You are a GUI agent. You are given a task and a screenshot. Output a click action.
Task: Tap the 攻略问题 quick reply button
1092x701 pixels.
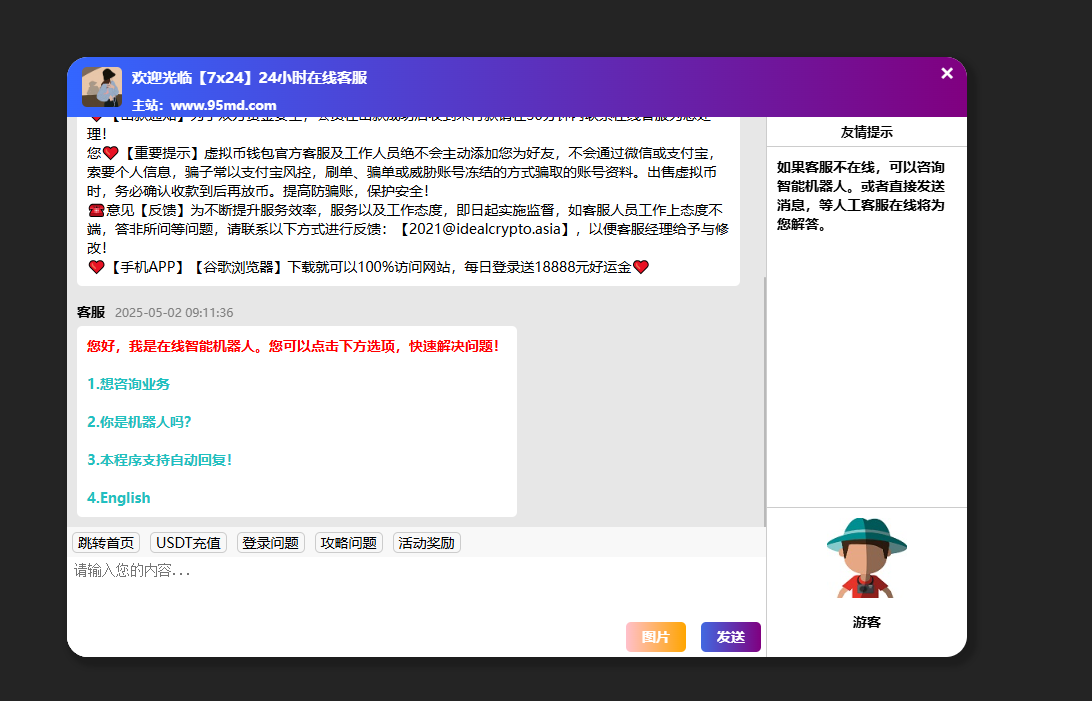tap(348, 543)
